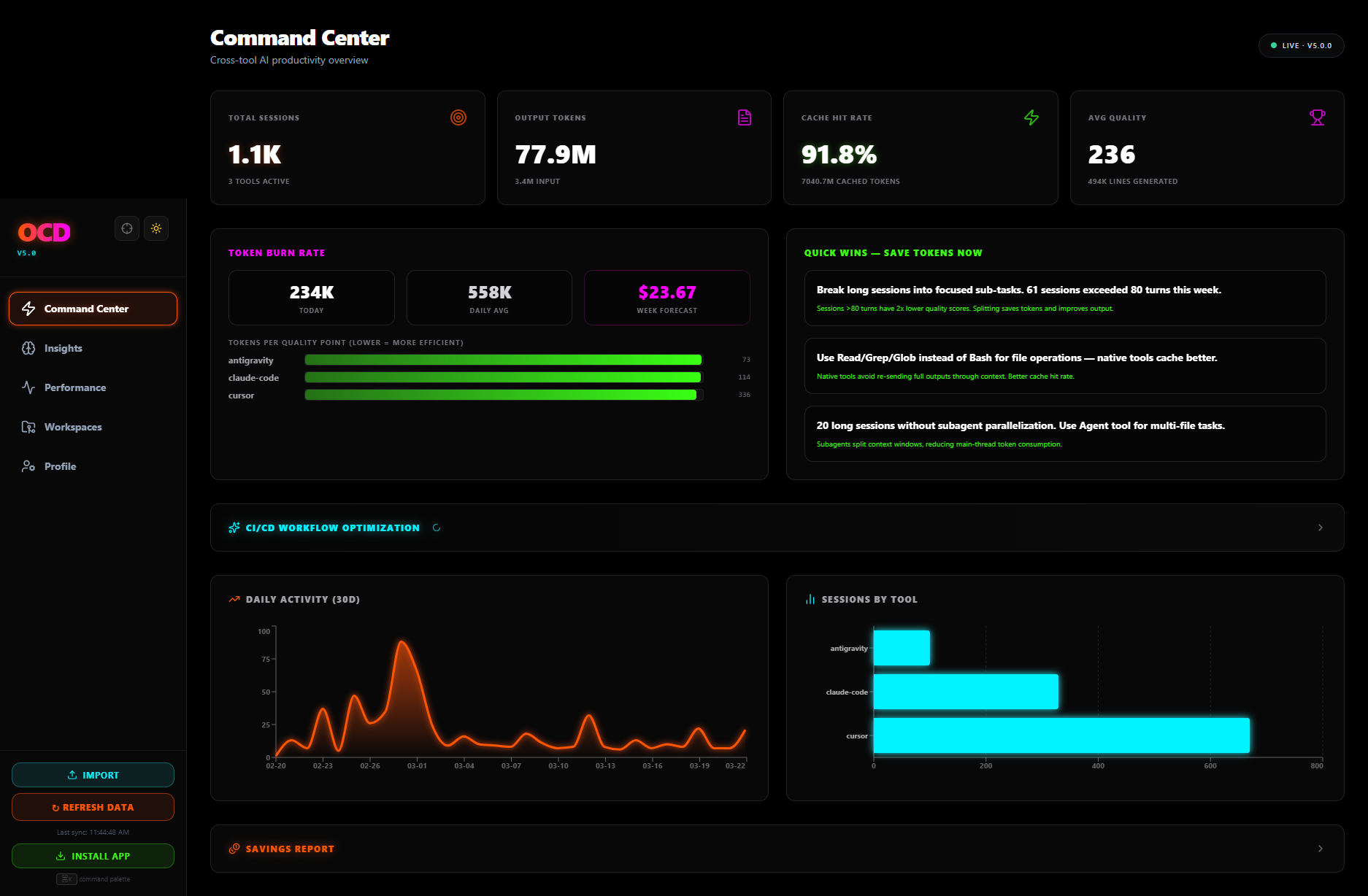This screenshot has height=896, width=1368.
Task: Click the antigravity efficiency progress bar
Action: point(504,360)
